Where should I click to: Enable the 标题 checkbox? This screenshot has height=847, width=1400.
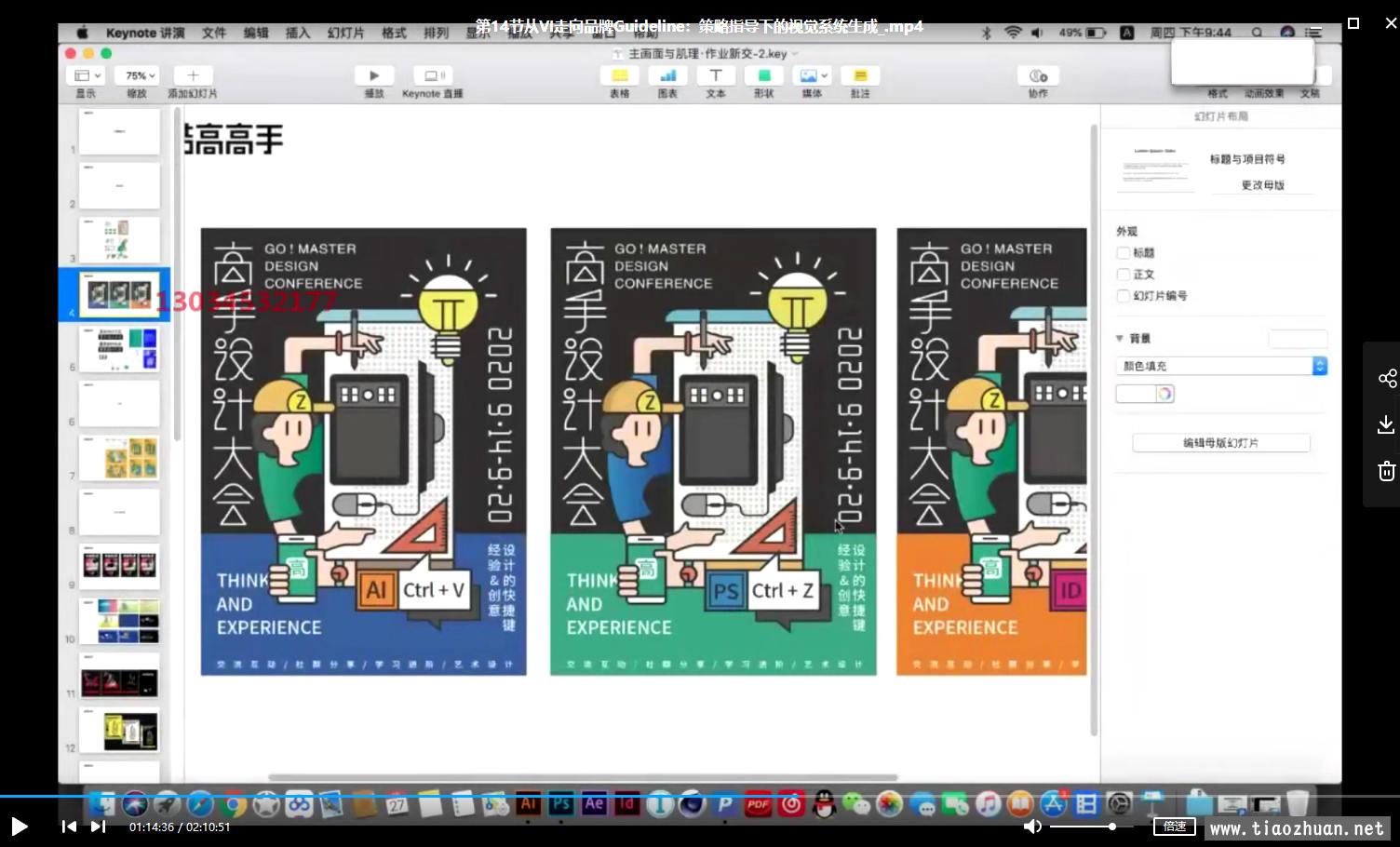pyautogui.click(x=1124, y=253)
